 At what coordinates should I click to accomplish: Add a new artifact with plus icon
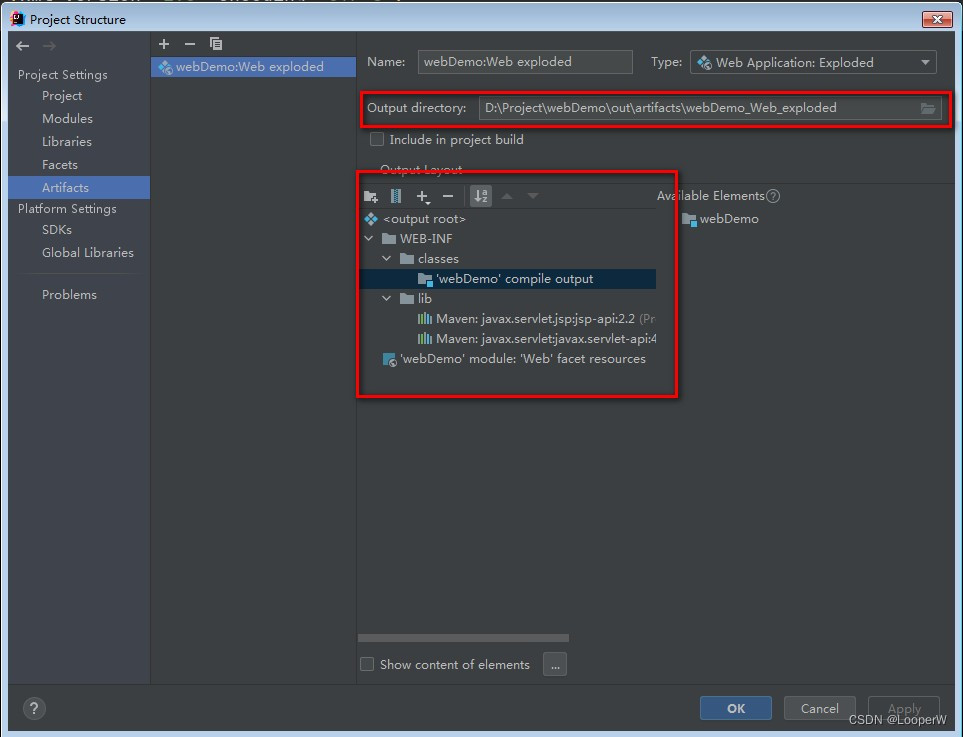pyautogui.click(x=164, y=44)
